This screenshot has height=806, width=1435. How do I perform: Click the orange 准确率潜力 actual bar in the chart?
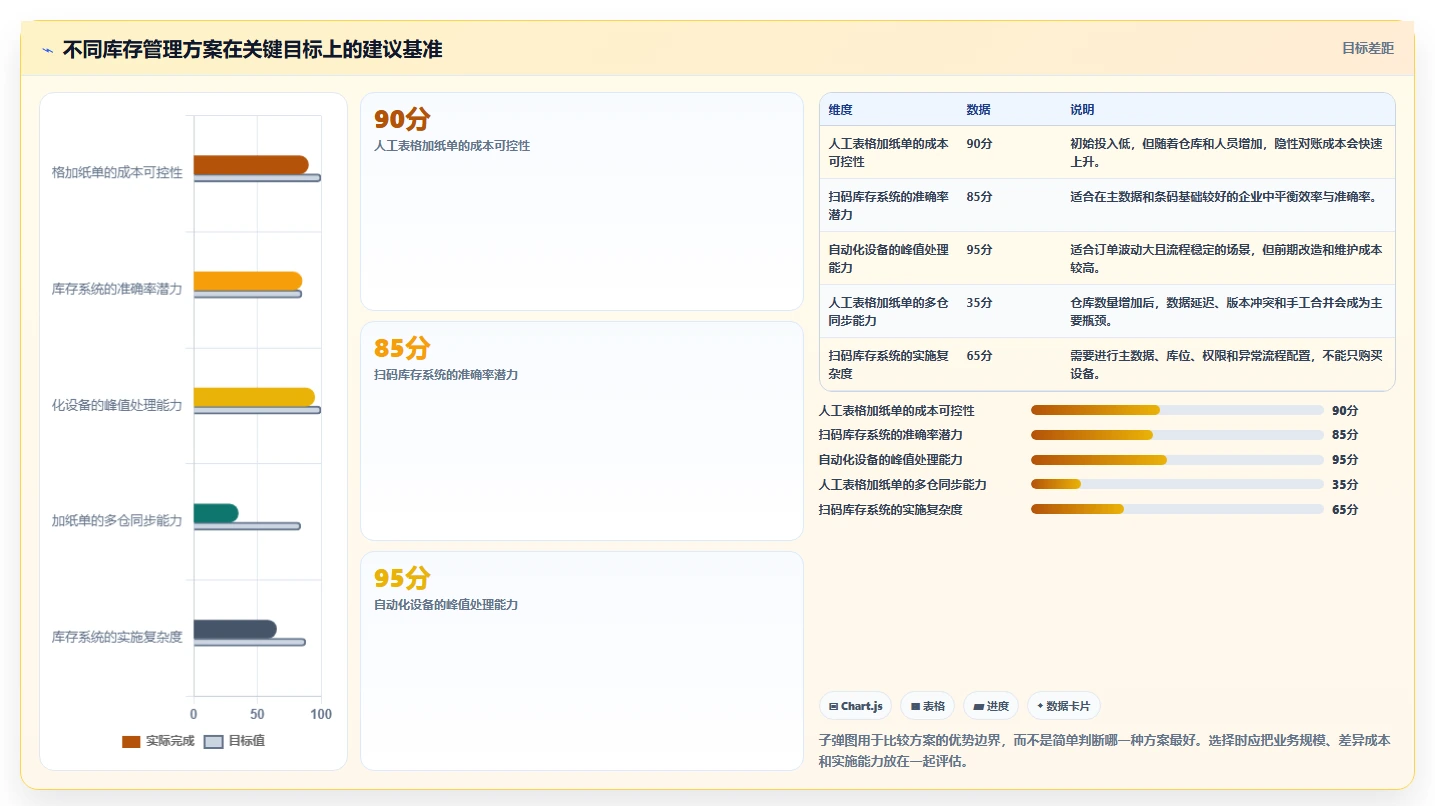tap(247, 281)
